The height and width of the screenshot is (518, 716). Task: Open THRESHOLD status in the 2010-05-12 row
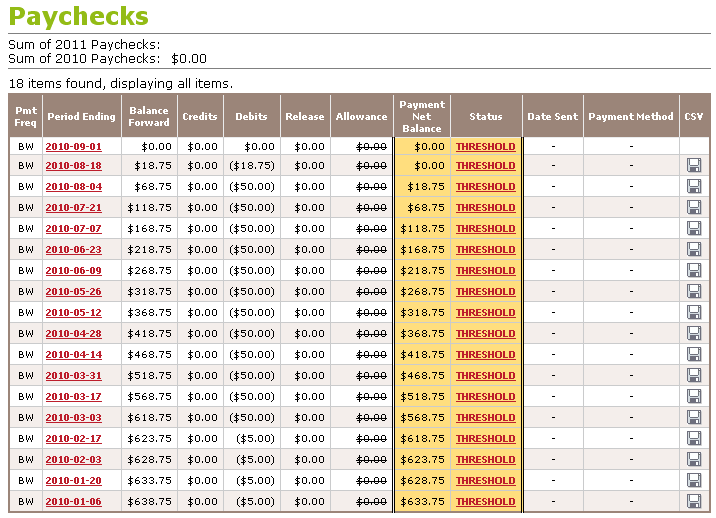[485, 313]
